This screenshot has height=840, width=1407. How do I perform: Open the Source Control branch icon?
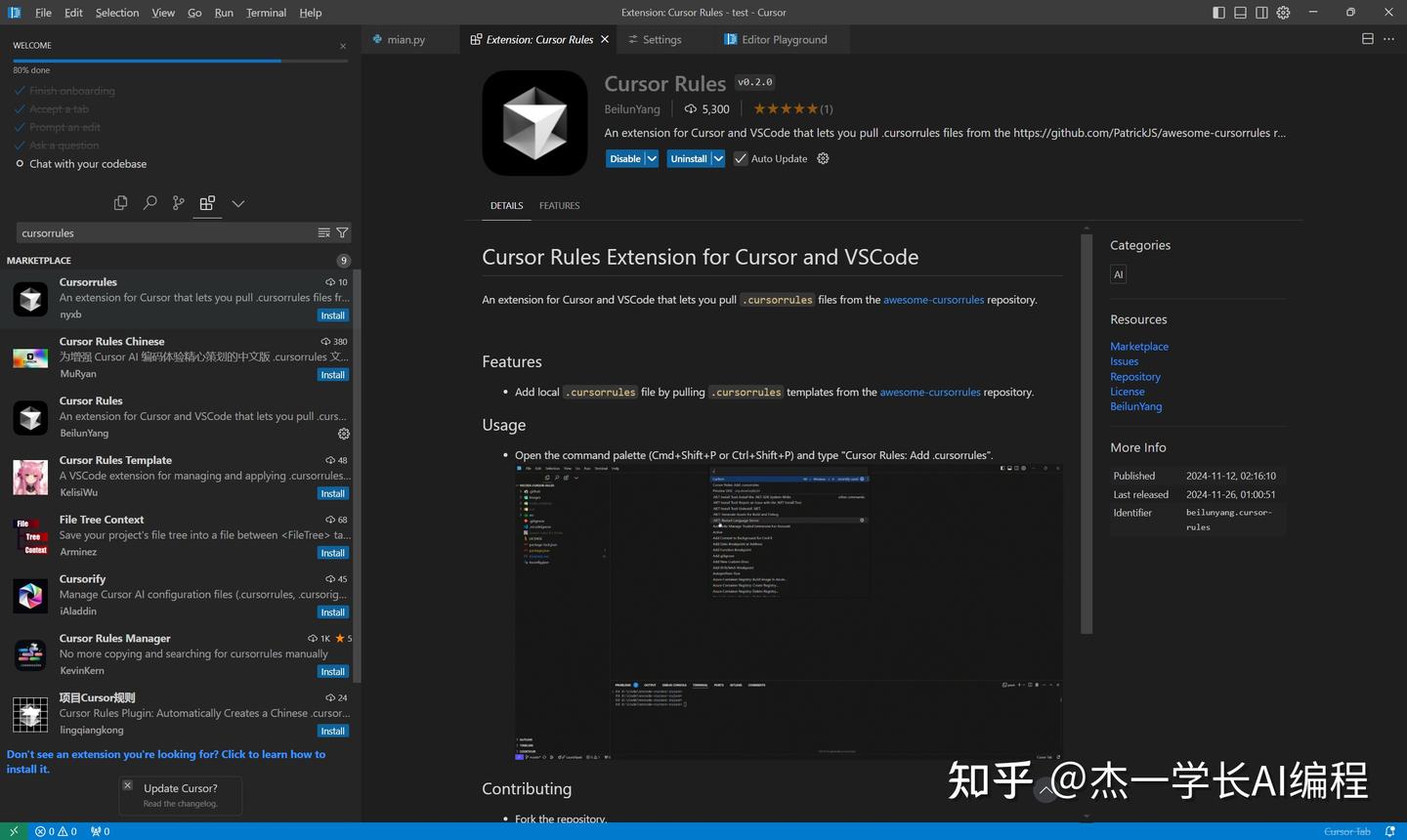click(178, 203)
